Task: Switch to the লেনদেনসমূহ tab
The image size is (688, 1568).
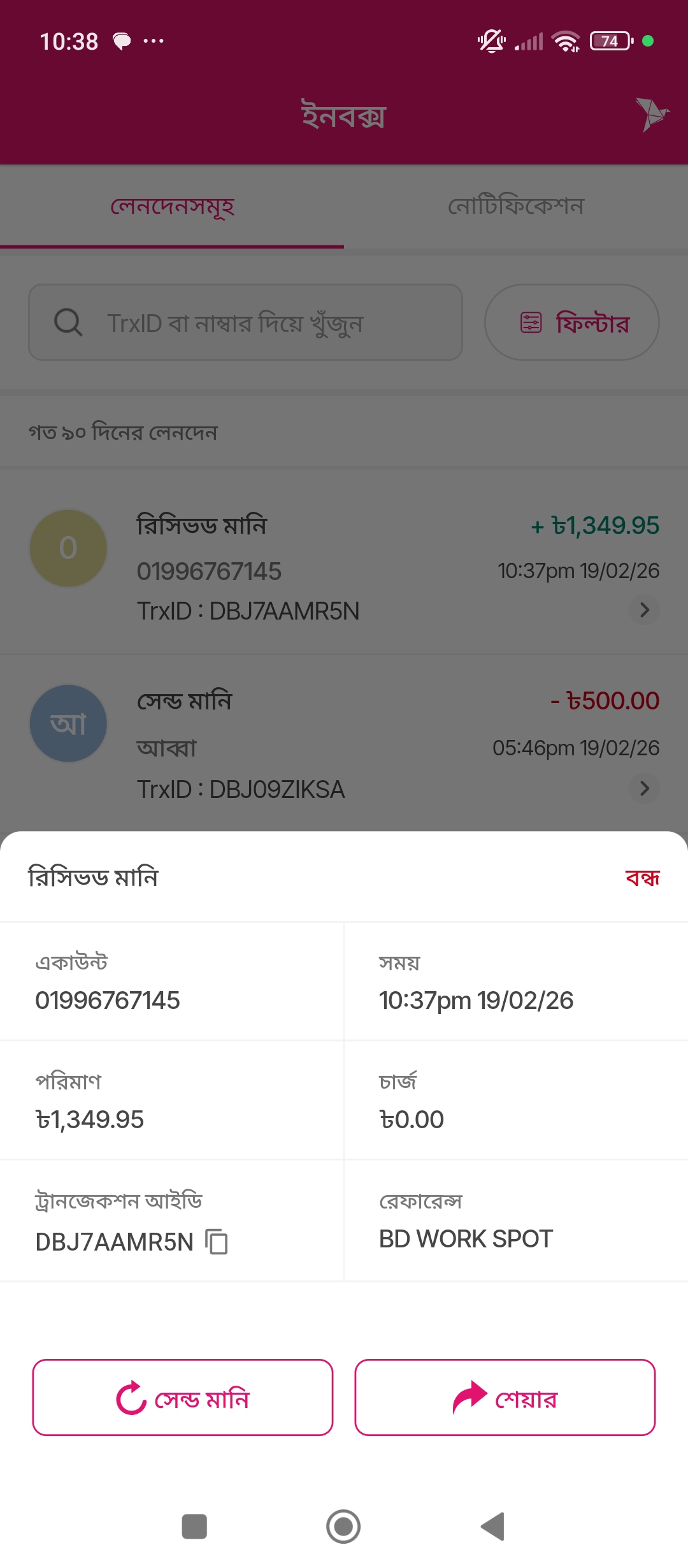Action: point(172,207)
